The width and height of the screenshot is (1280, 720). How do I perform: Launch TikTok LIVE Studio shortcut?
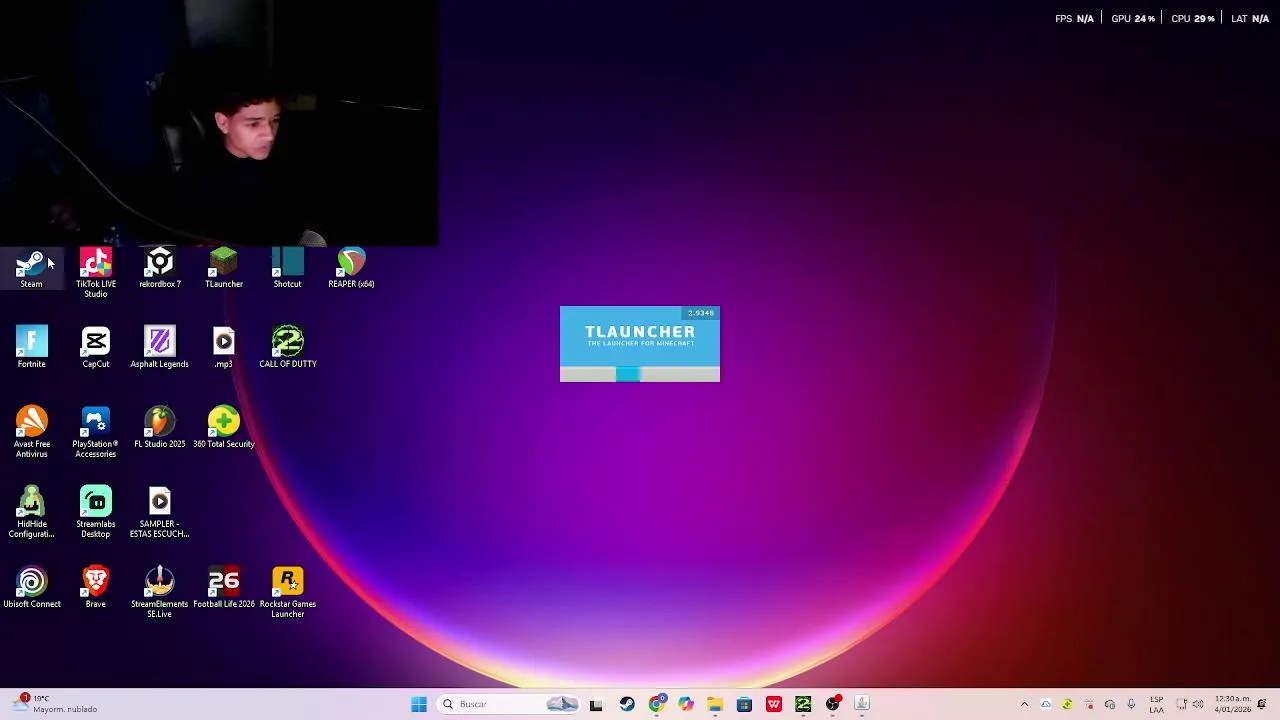tap(96, 272)
